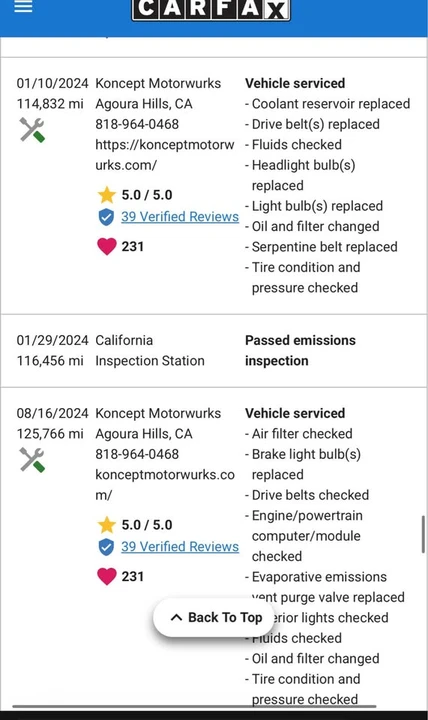Tap the pink heart in first record
The image size is (428, 720).
pyautogui.click(x=107, y=247)
